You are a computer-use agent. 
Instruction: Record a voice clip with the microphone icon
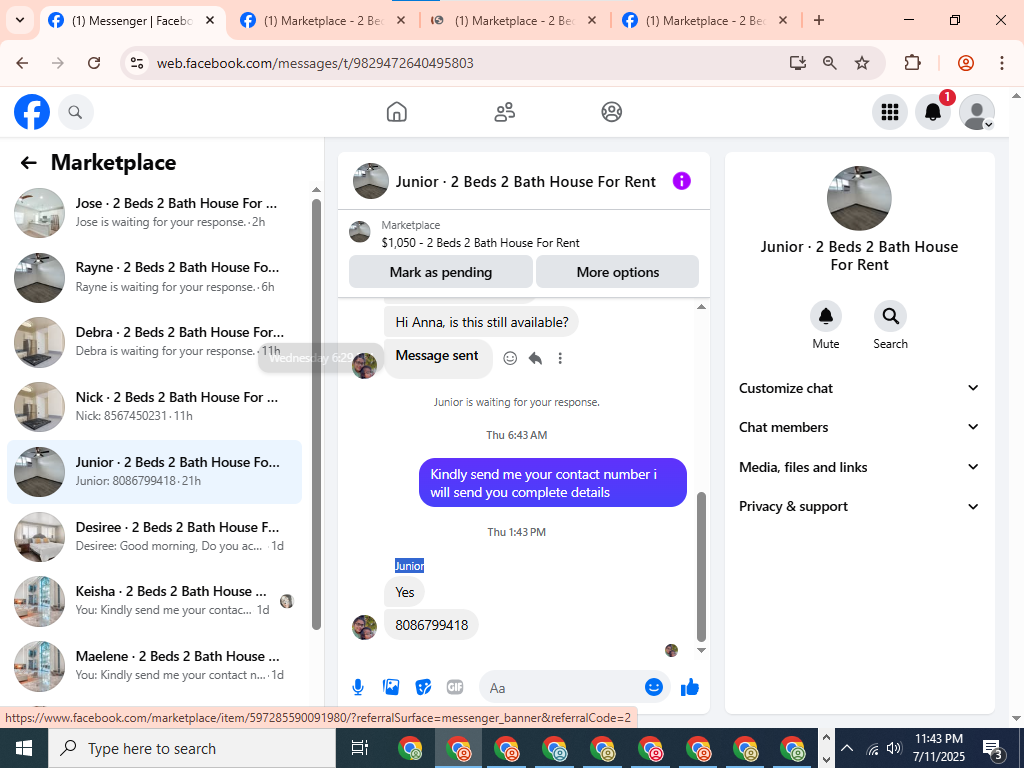point(358,687)
